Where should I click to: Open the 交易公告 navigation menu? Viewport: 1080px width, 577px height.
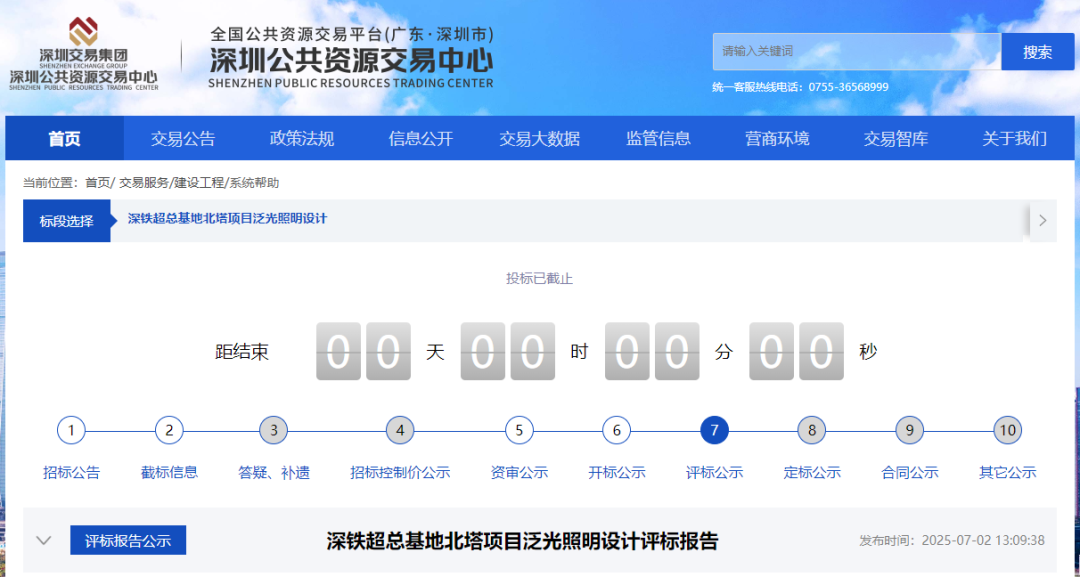click(x=183, y=138)
